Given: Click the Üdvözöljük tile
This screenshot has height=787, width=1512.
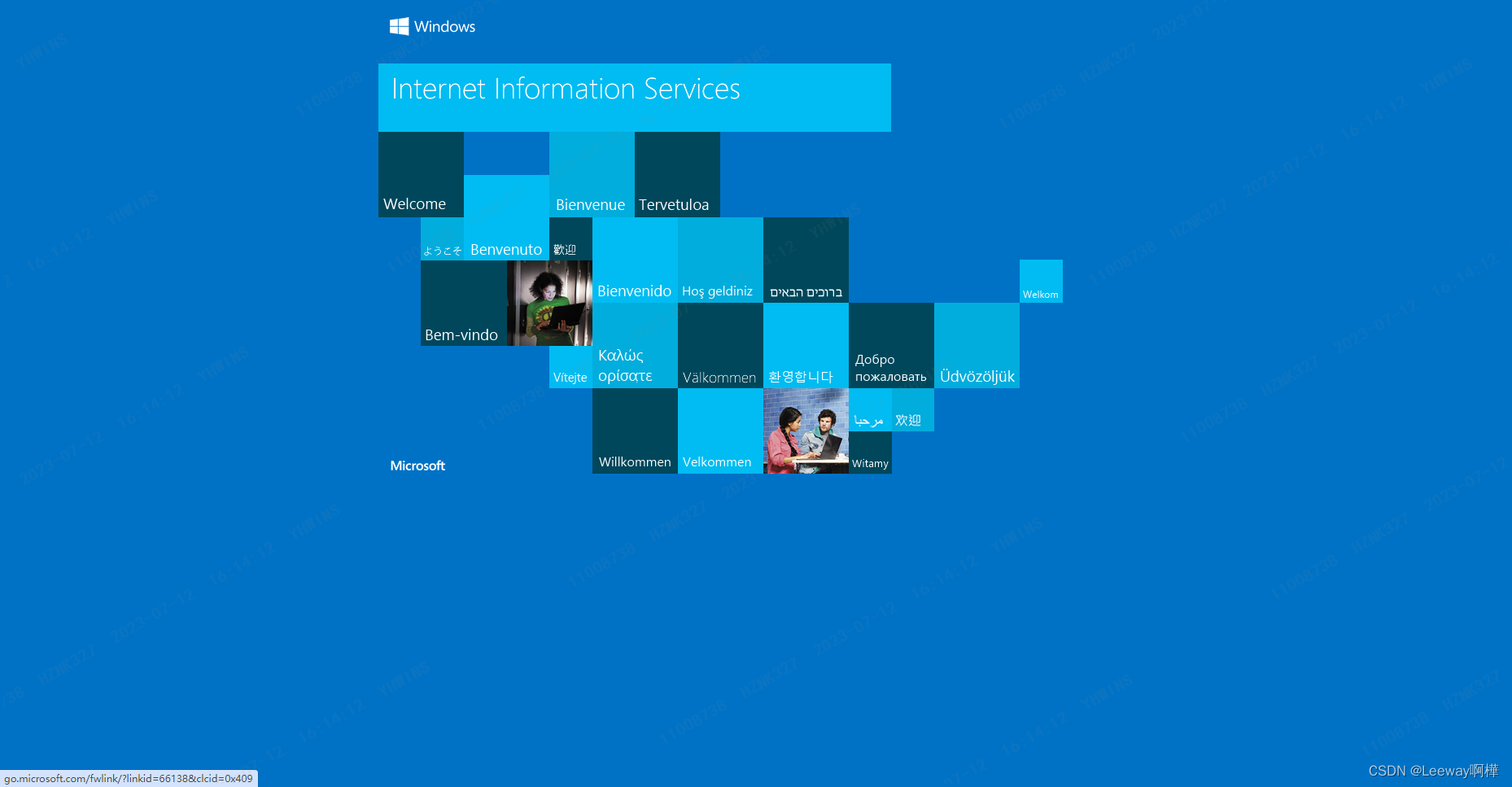Looking at the screenshot, I should [x=977, y=345].
